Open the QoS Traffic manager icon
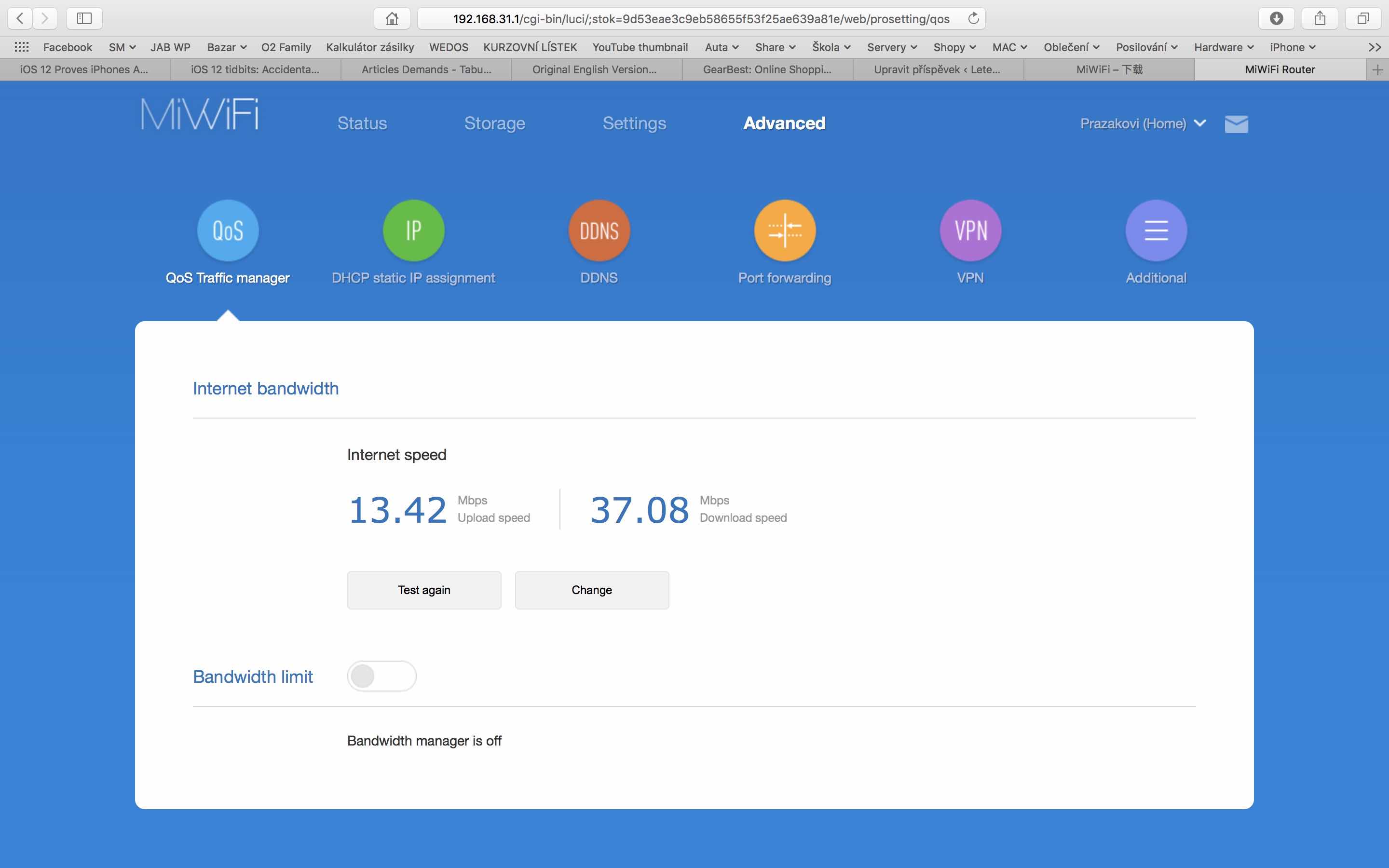 pos(228,231)
